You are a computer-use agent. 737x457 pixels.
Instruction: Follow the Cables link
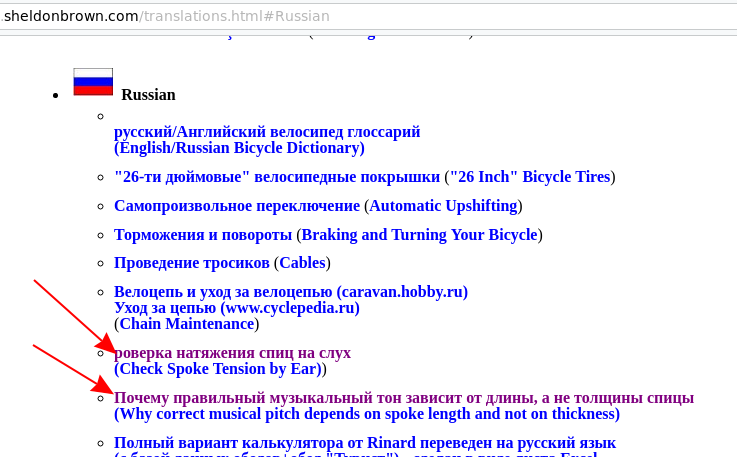302,263
